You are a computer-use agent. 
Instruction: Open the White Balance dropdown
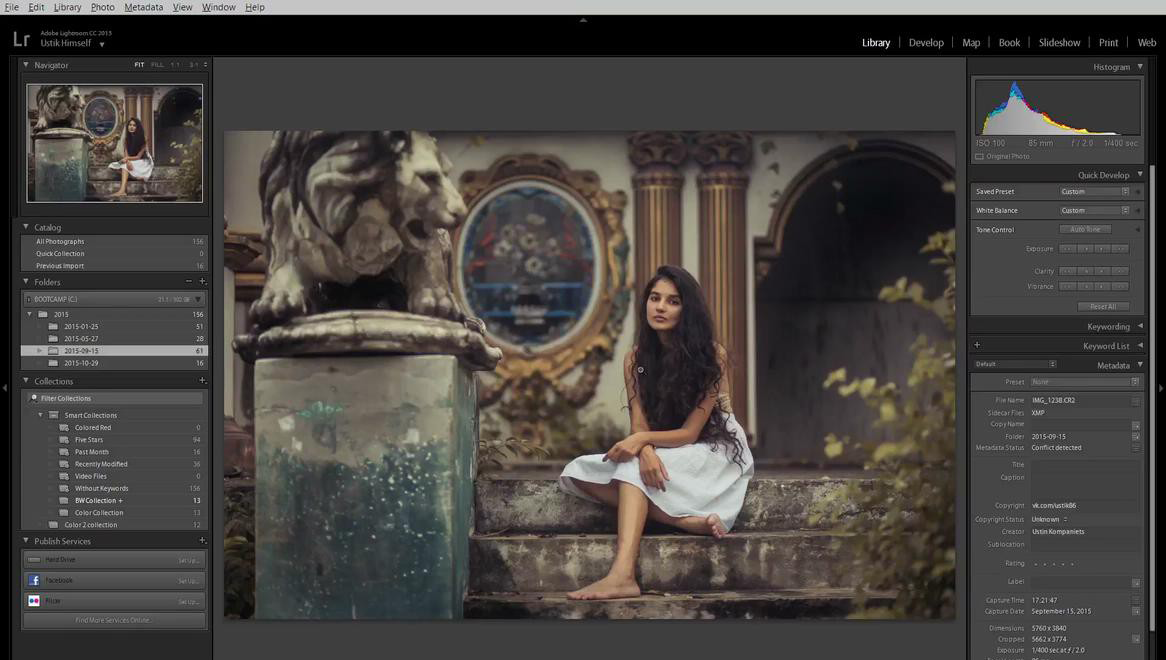tap(1094, 211)
